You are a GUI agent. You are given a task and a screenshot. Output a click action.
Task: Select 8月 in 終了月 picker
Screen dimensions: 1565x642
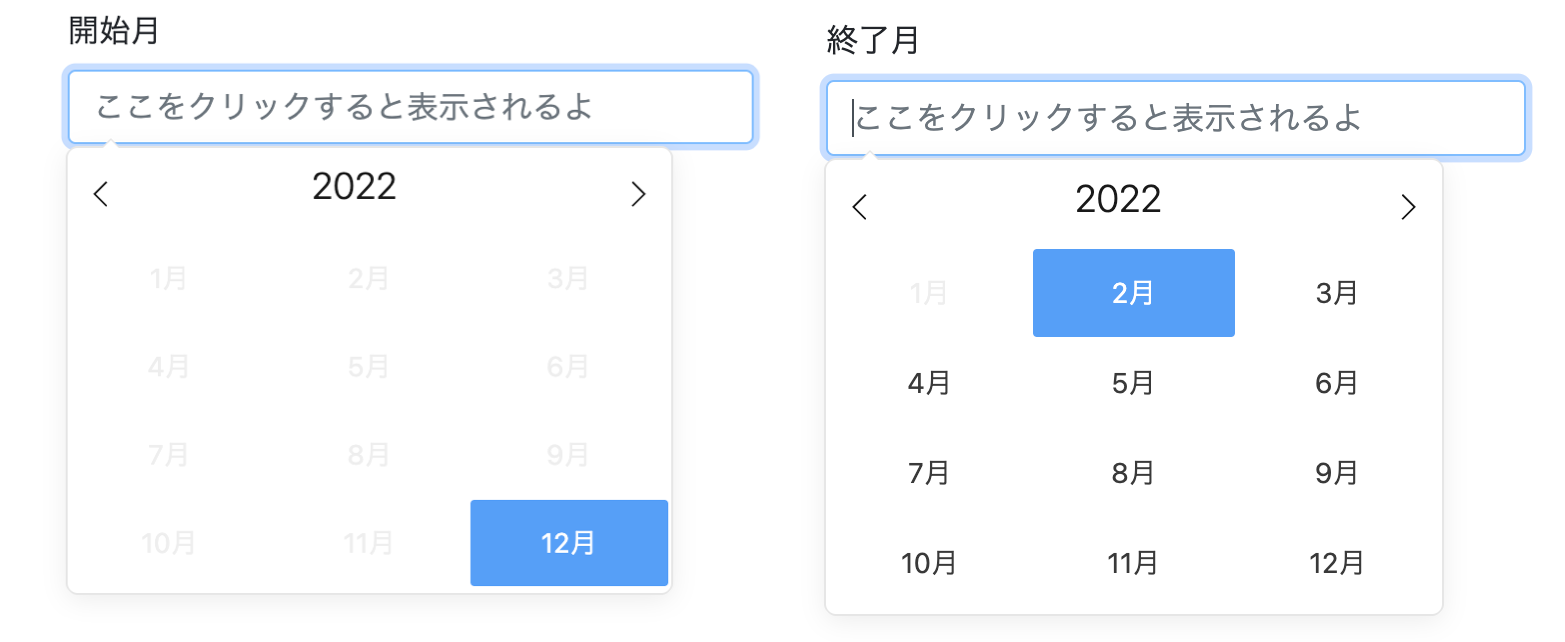1134,473
